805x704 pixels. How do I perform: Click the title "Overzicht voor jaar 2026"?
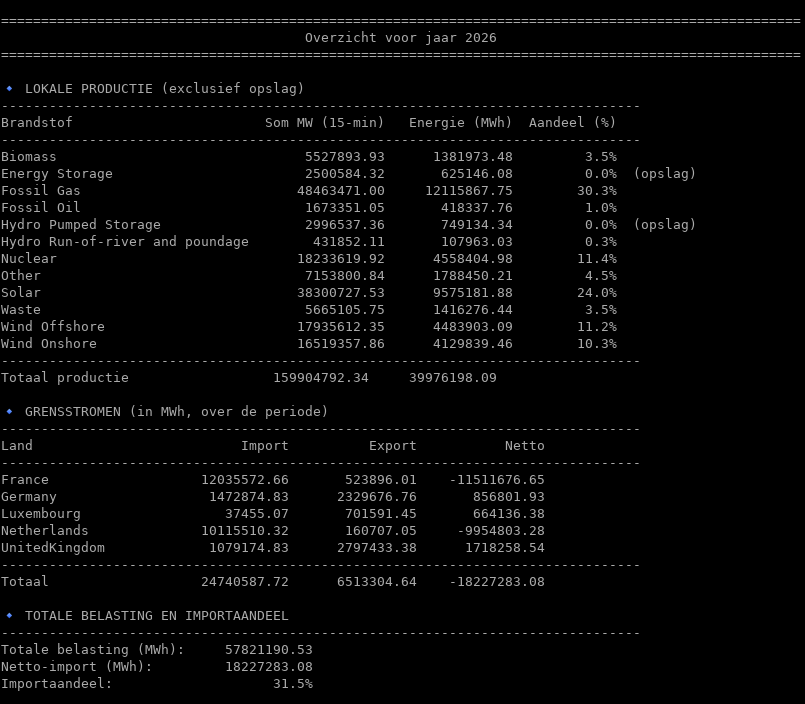tap(400, 38)
